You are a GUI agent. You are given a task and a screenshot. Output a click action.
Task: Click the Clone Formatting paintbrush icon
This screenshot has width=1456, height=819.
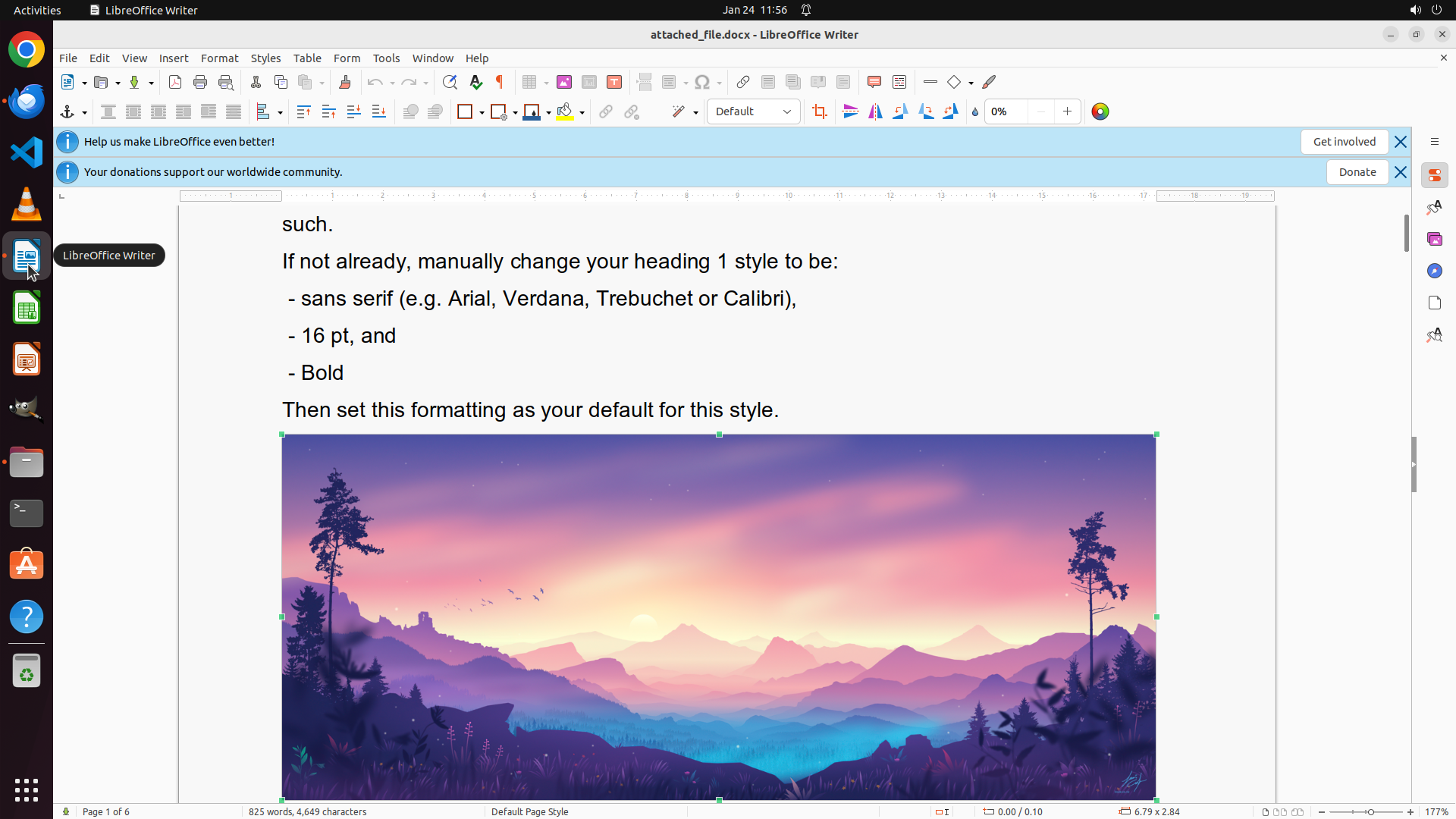345,83
